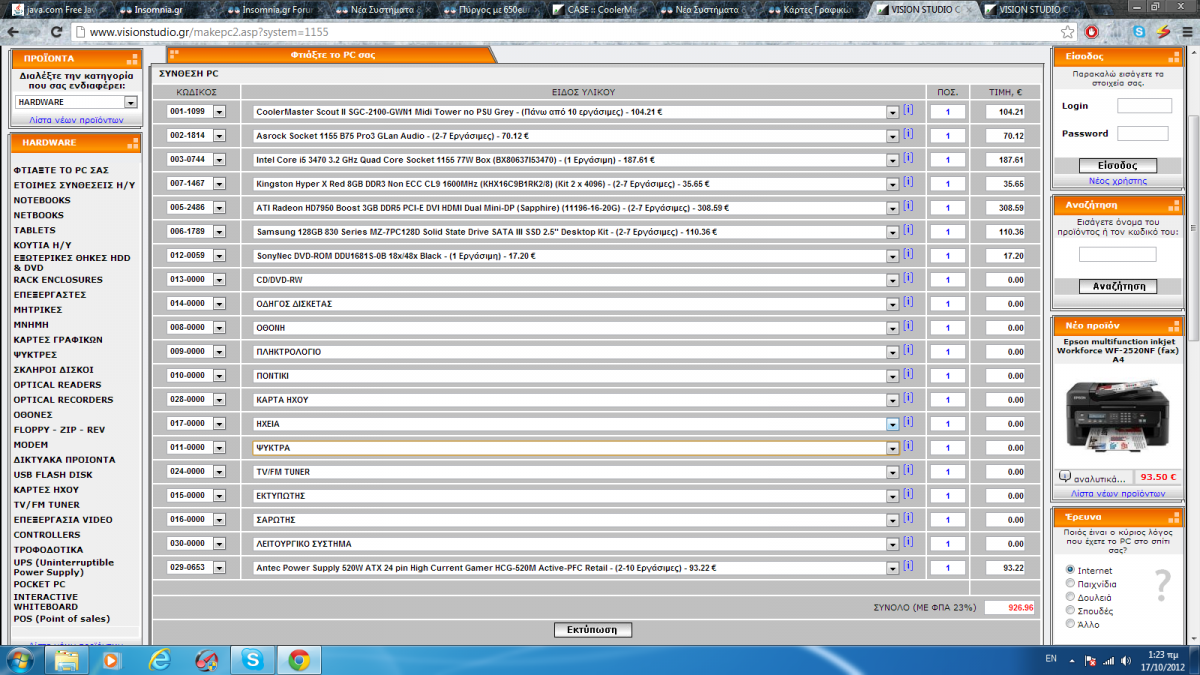
Task: Open ΚΑΡΤΕΣ ΓΡΑΦΙΚΩΝ category in sidebar
Action: (59, 340)
